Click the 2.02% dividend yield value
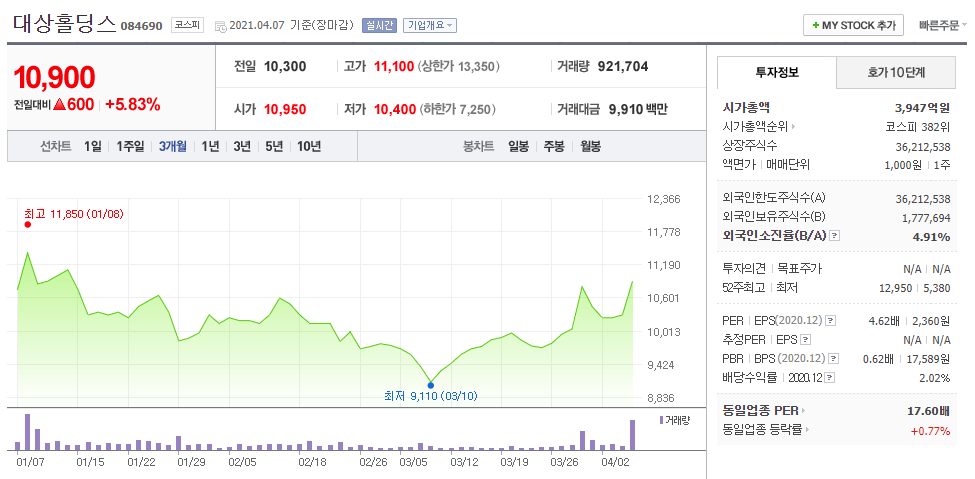The image size is (975, 479). coord(935,378)
